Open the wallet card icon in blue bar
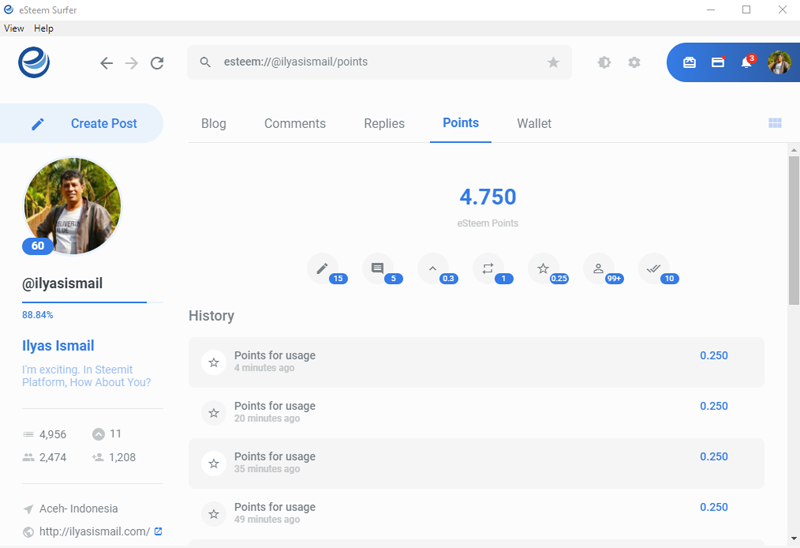 pyautogui.click(x=718, y=62)
